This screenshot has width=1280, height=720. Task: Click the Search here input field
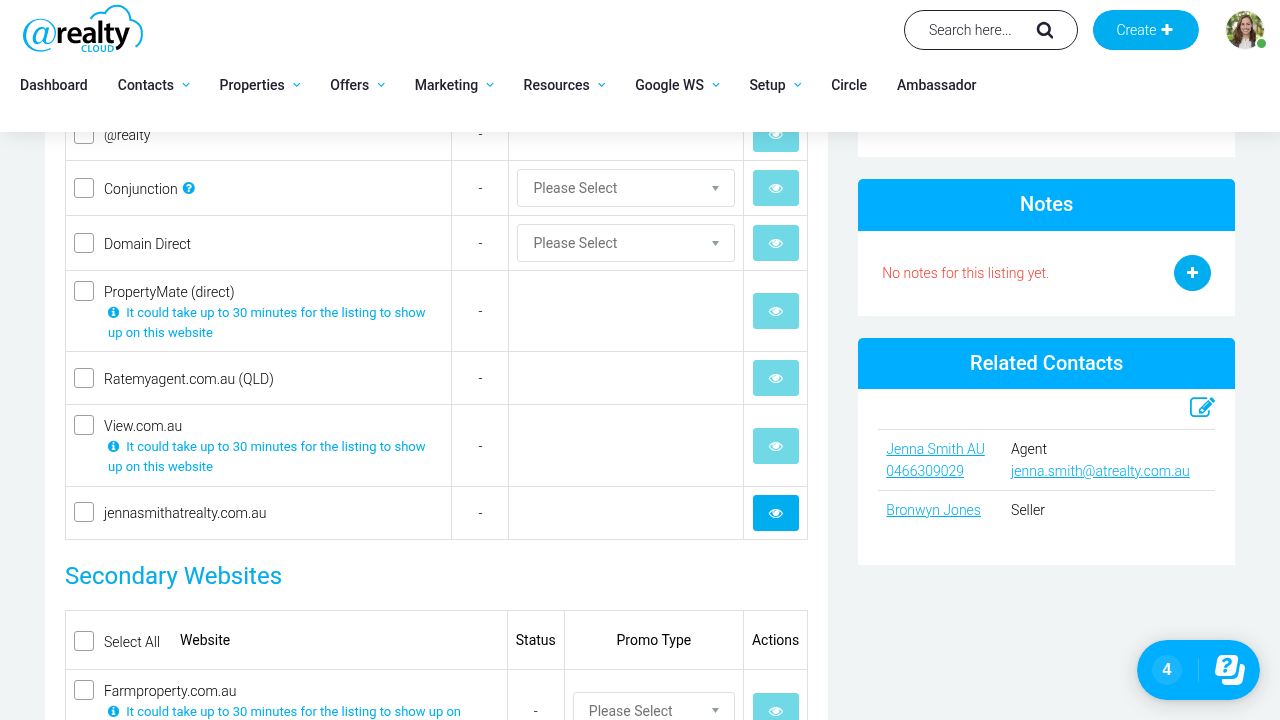pos(970,30)
